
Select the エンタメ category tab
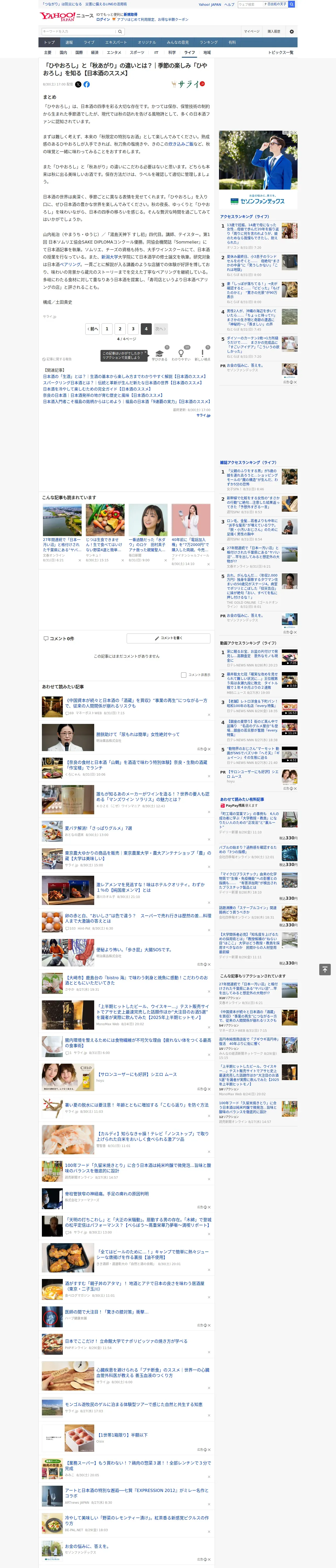pos(114,52)
